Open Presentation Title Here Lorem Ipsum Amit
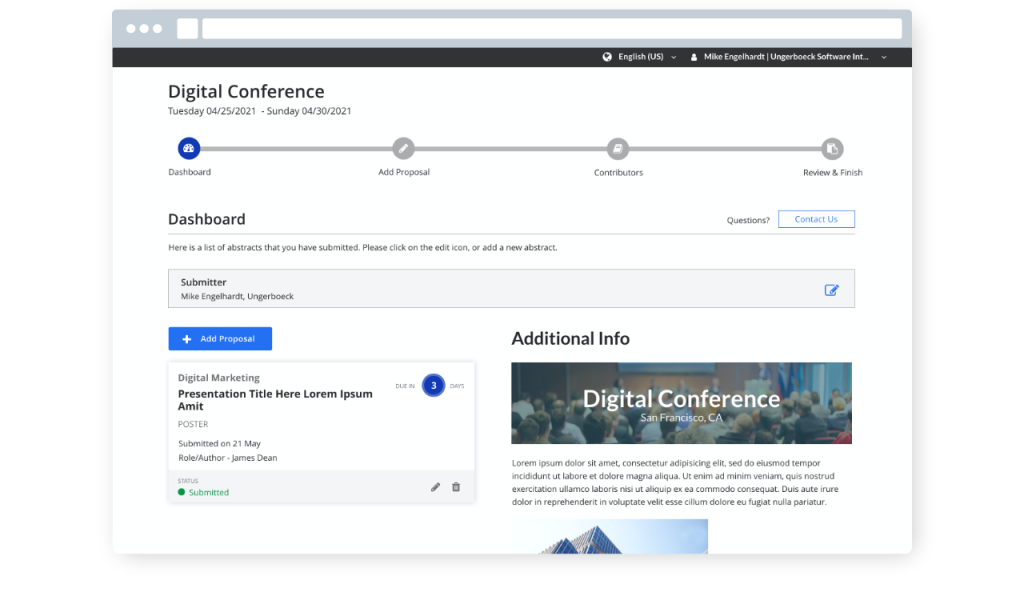This screenshot has width=1024, height=600. 275,400
